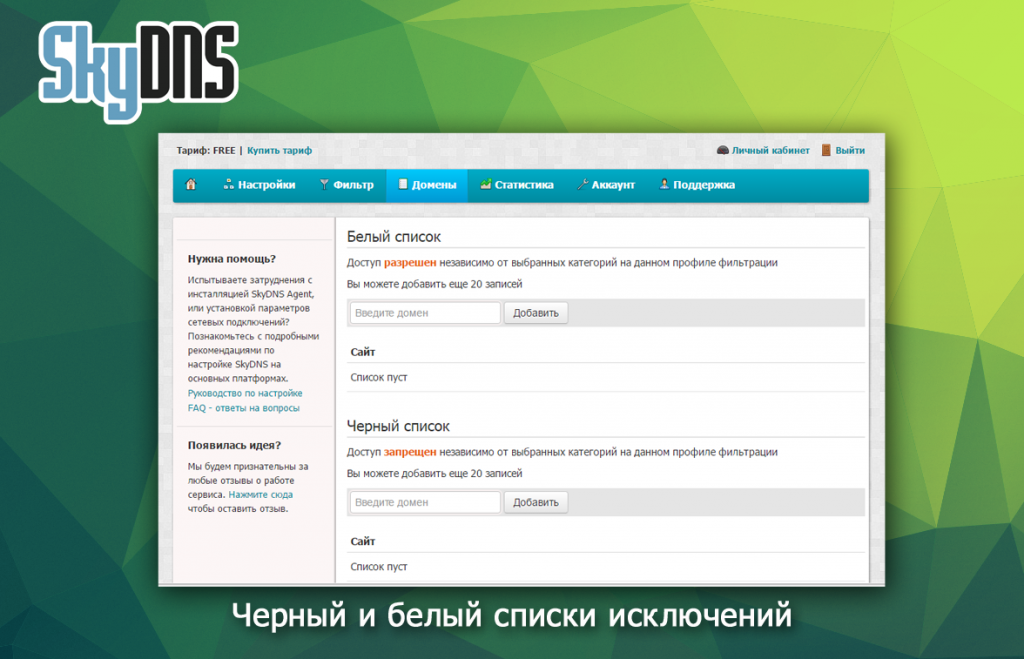Click the Настройки network icon
Image resolution: width=1024 pixels, height=659 pixels.
[229, 185]
